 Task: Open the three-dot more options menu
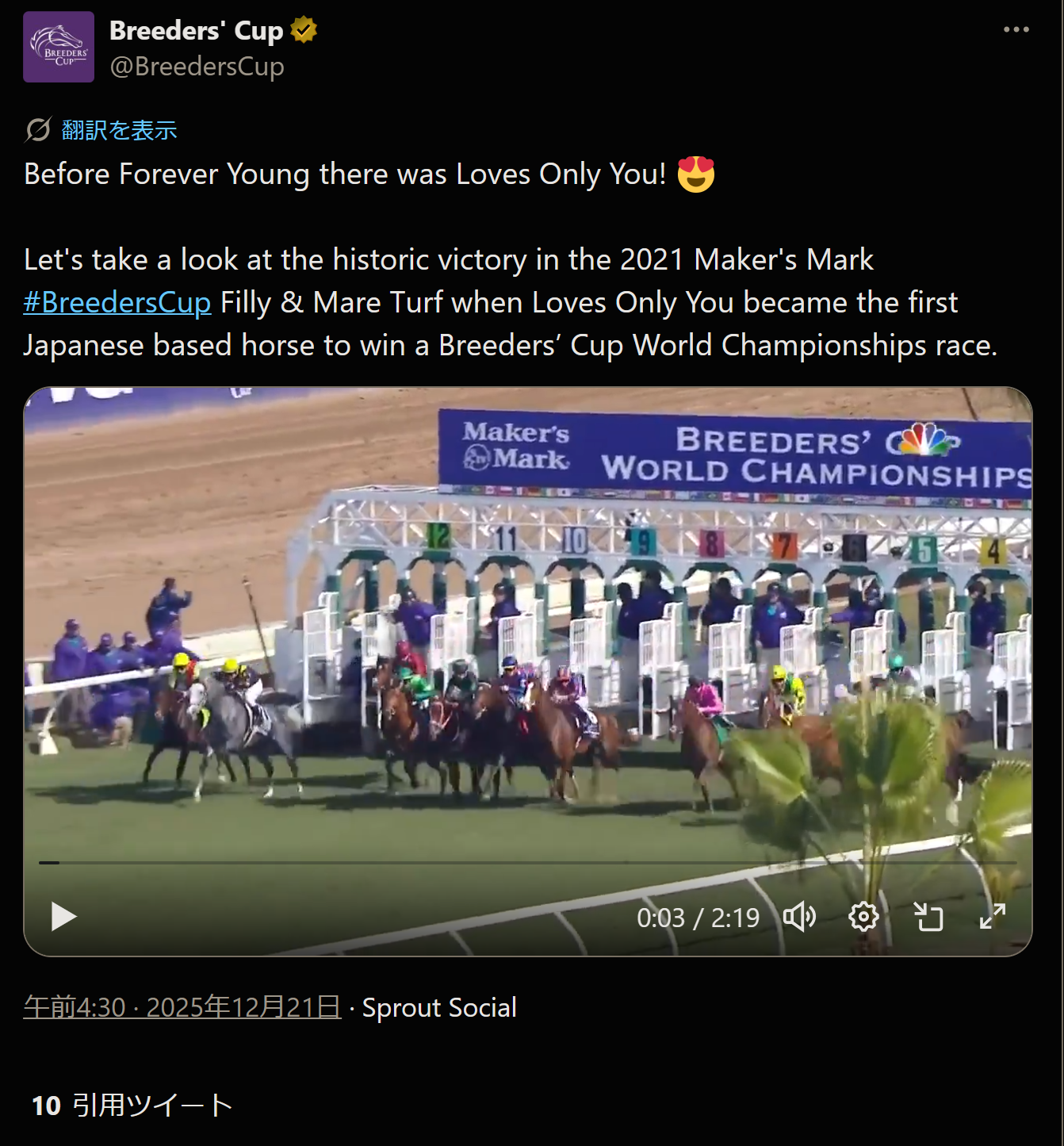click(x=1016, y=30)
